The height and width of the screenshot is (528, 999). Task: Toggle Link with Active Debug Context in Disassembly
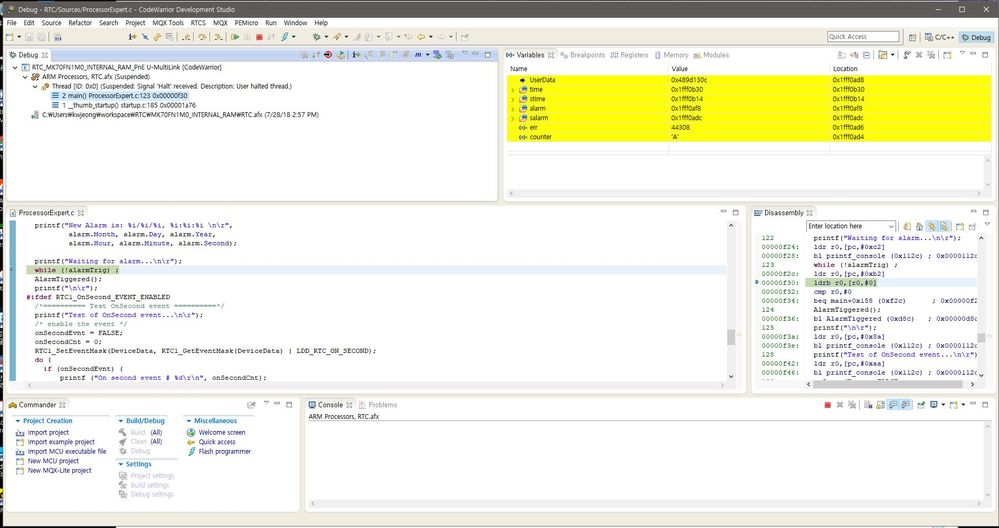point(931,227)
